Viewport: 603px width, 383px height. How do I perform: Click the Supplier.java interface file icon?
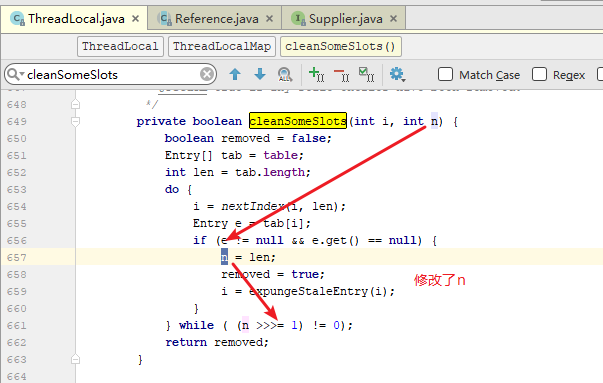pos(298,18)
